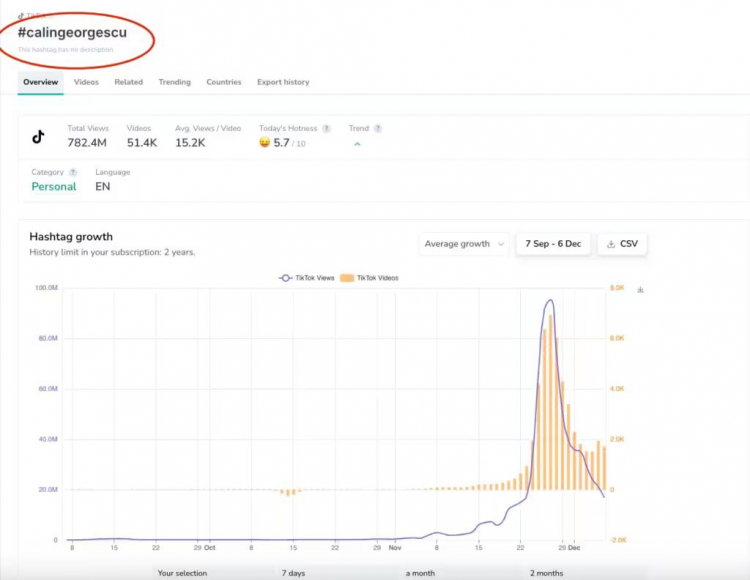The image size is (750, 580).
Task: Click the 15.2K average views value
Action: [190, 142]
